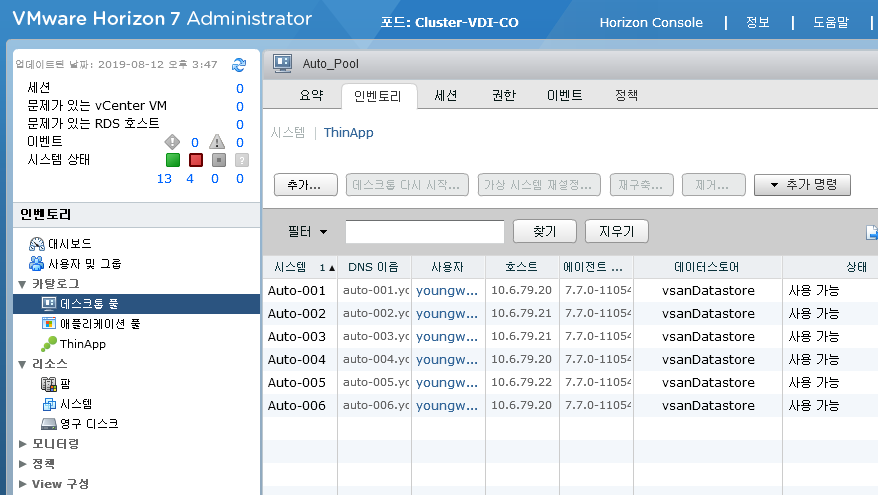Open the Horizon Console link
Viewport: 878px width, 495px height.
651,22
